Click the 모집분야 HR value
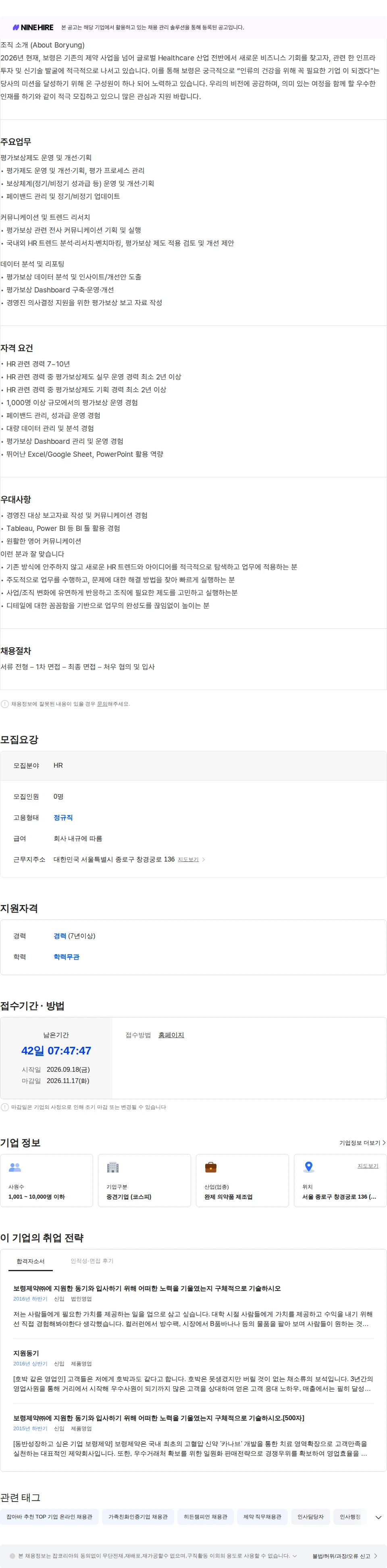387x1568 pixels. 58,765
